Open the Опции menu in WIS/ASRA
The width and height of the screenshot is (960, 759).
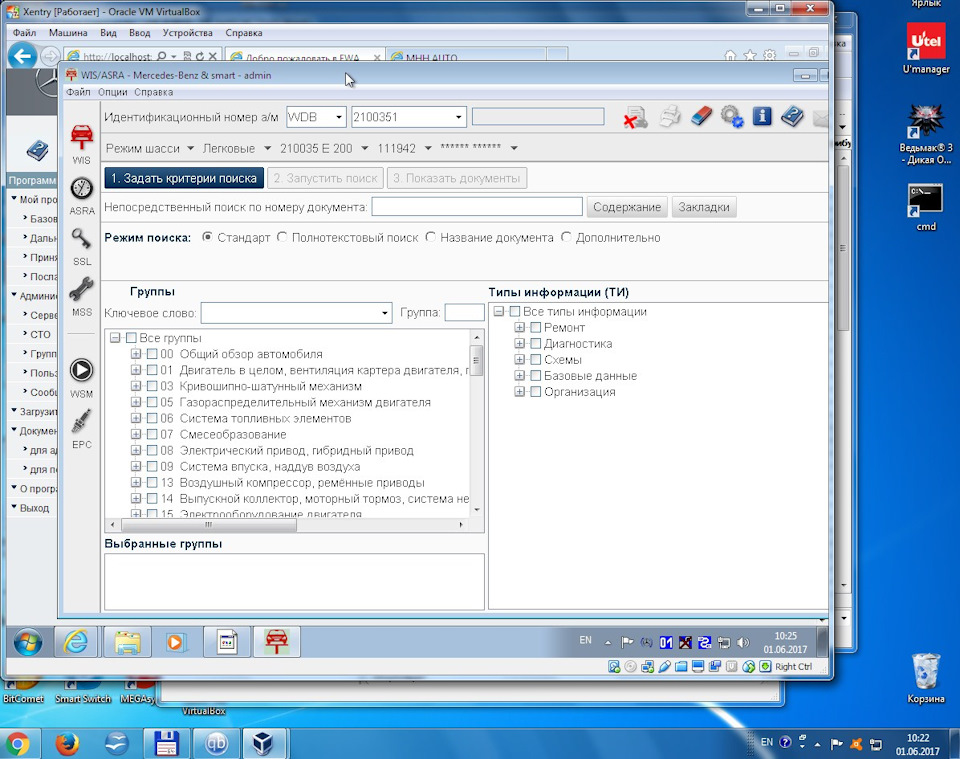click(x=113, y=92)
